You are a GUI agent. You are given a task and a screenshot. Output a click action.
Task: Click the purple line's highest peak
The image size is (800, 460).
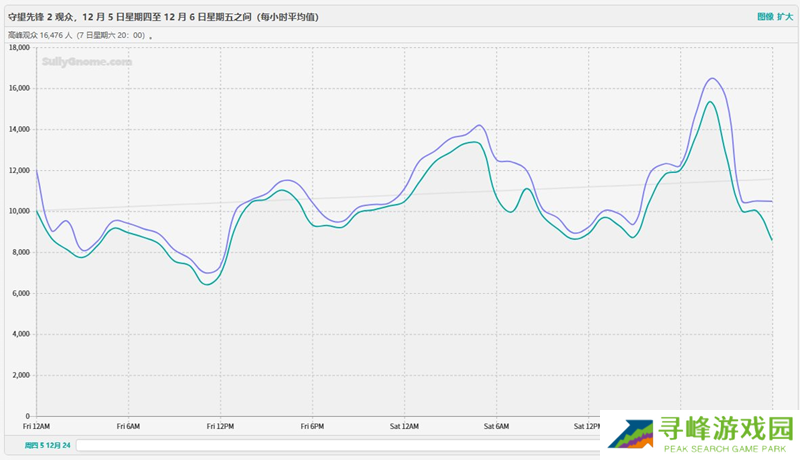coord(712,78)
